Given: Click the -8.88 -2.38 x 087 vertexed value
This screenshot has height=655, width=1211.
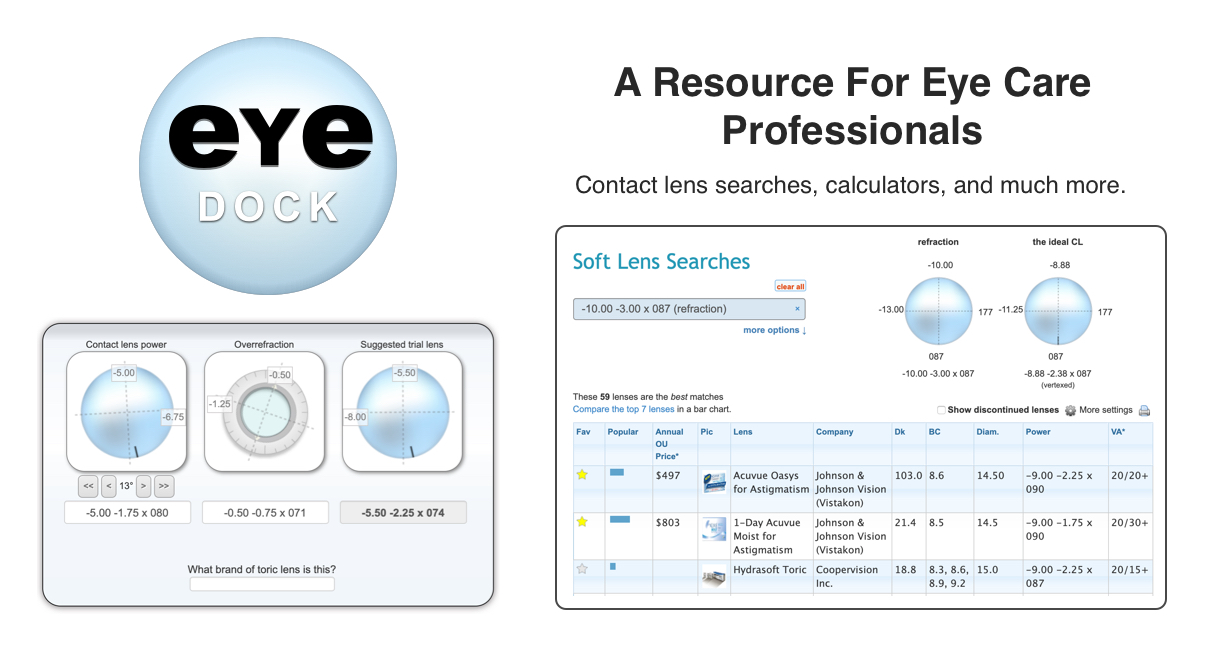Looking at the screenshot, I should point(1057,373).
